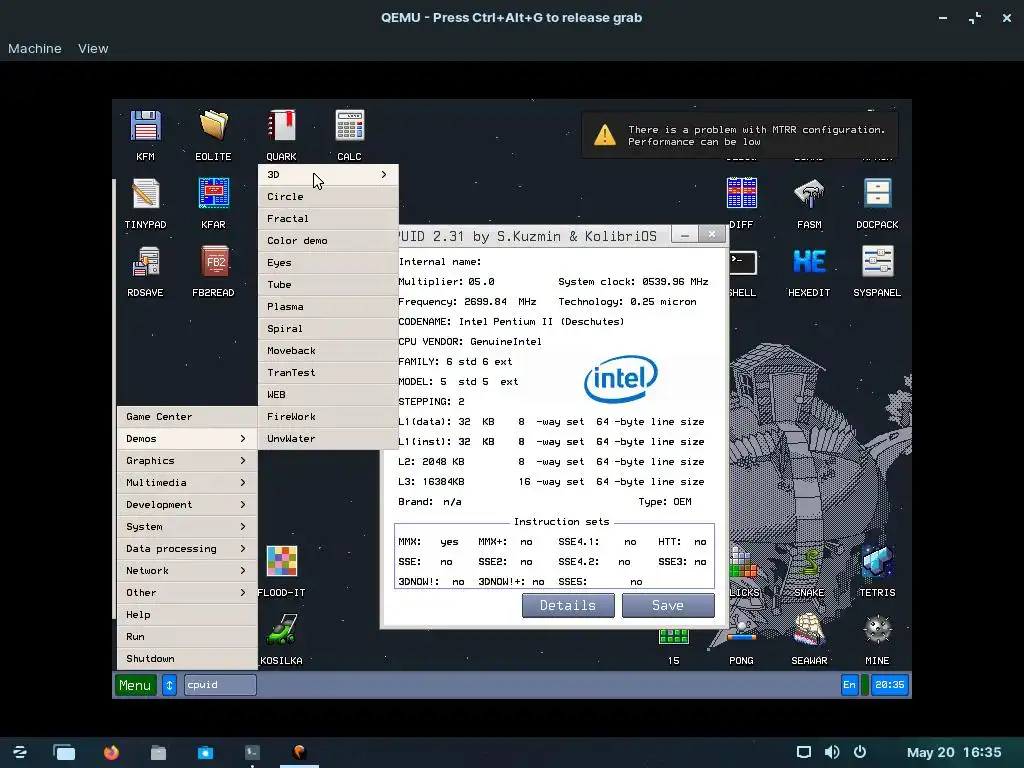This screenshot has height=768, width=1024.
Task: Select the cpuid taskbar entry
Action: point(220,685)
